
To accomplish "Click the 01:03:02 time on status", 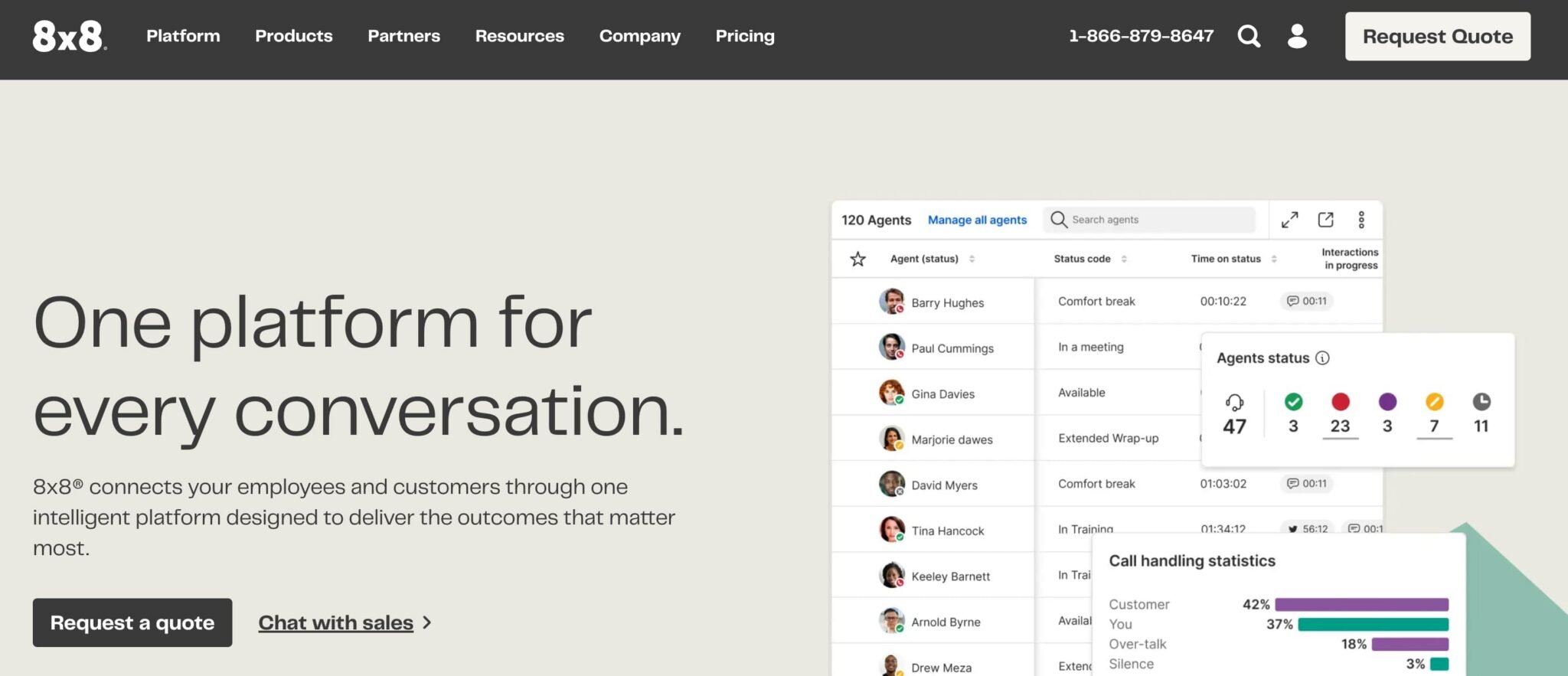I will pyautogui.click(x=1223, y=484).
